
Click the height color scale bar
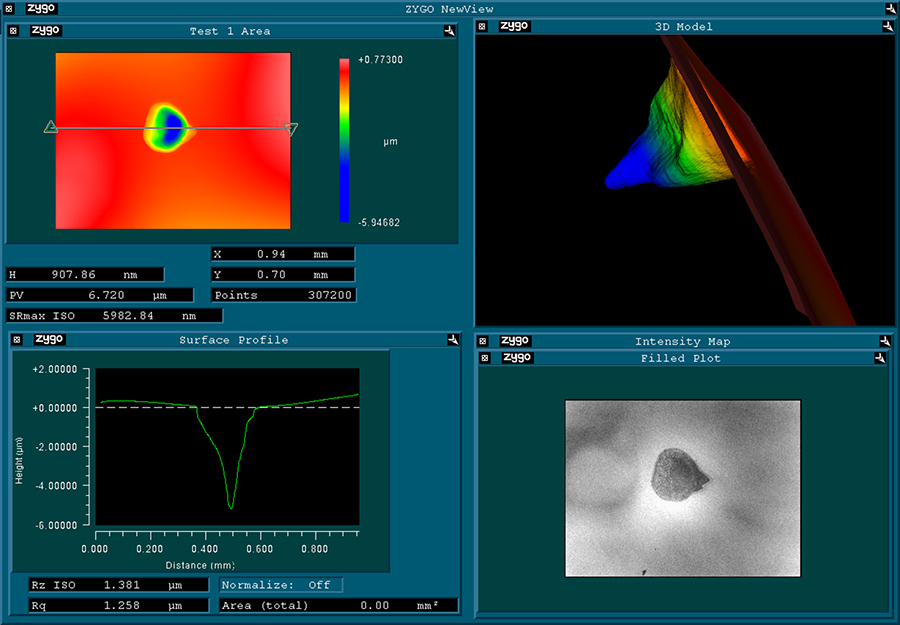344,140
